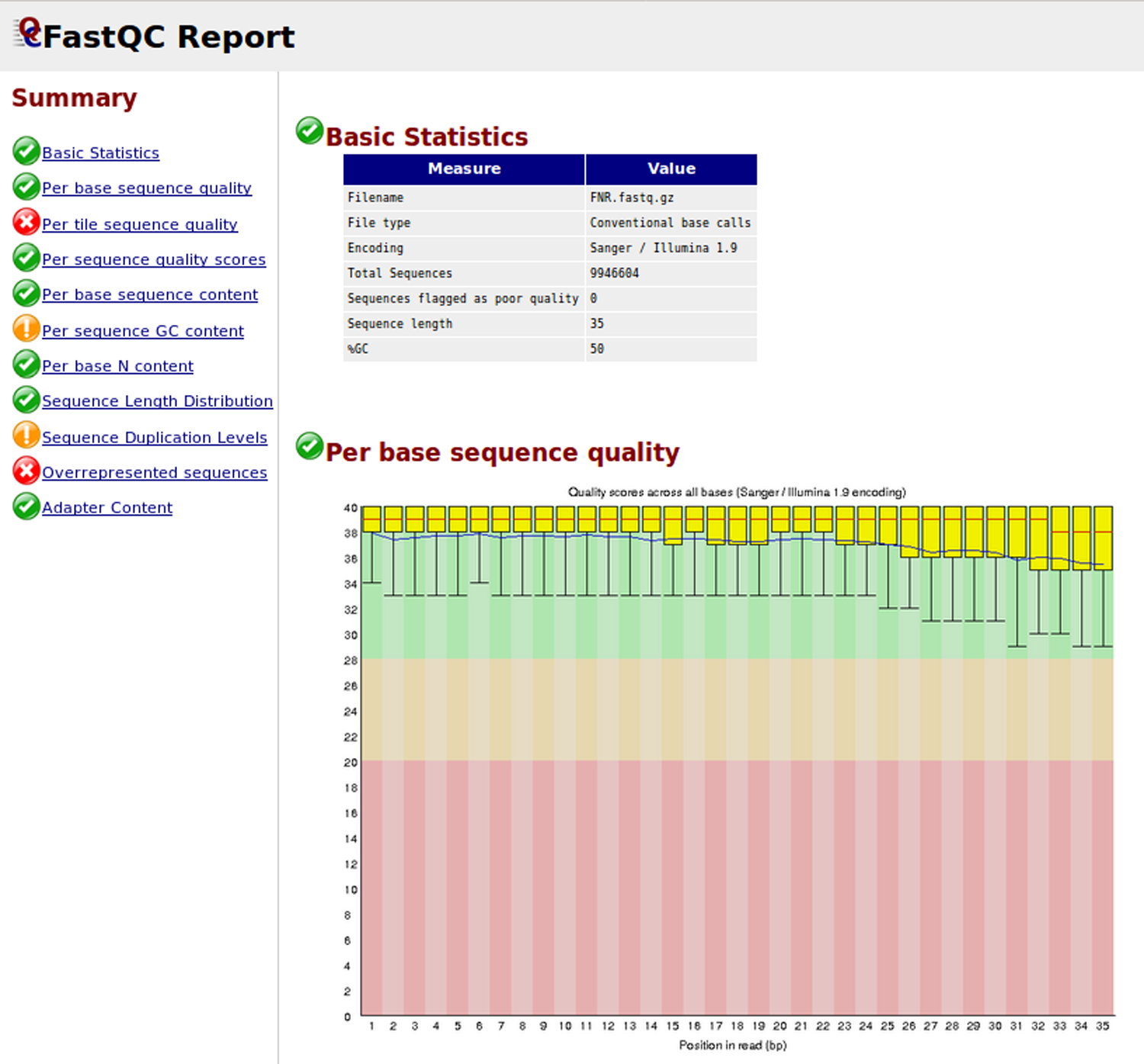The height and width of the screenshot is (1064, 1144).
Task: Click the File type row label
Action: point(379,223)
